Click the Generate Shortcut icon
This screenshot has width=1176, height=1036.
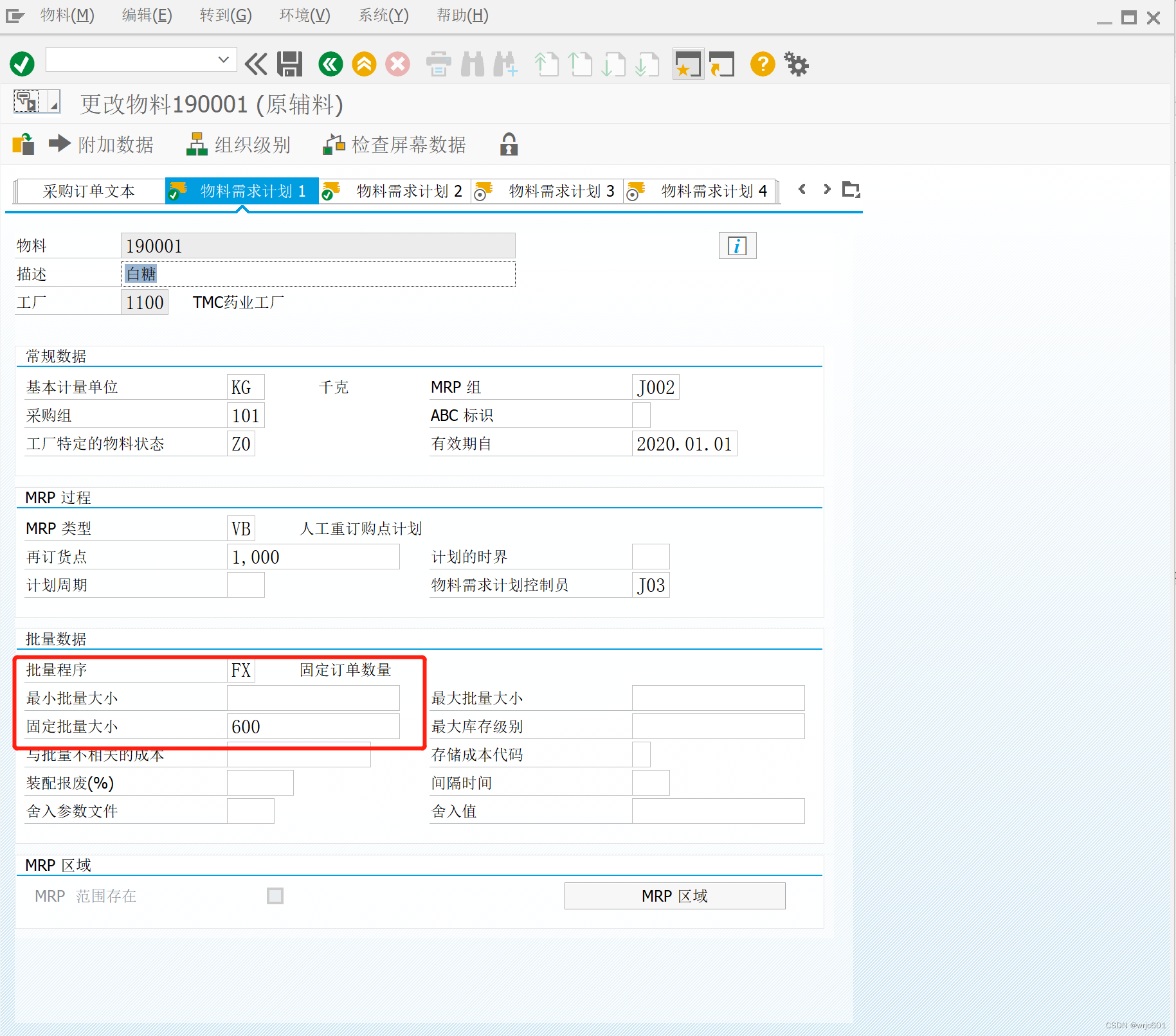[x=722, y=64]
